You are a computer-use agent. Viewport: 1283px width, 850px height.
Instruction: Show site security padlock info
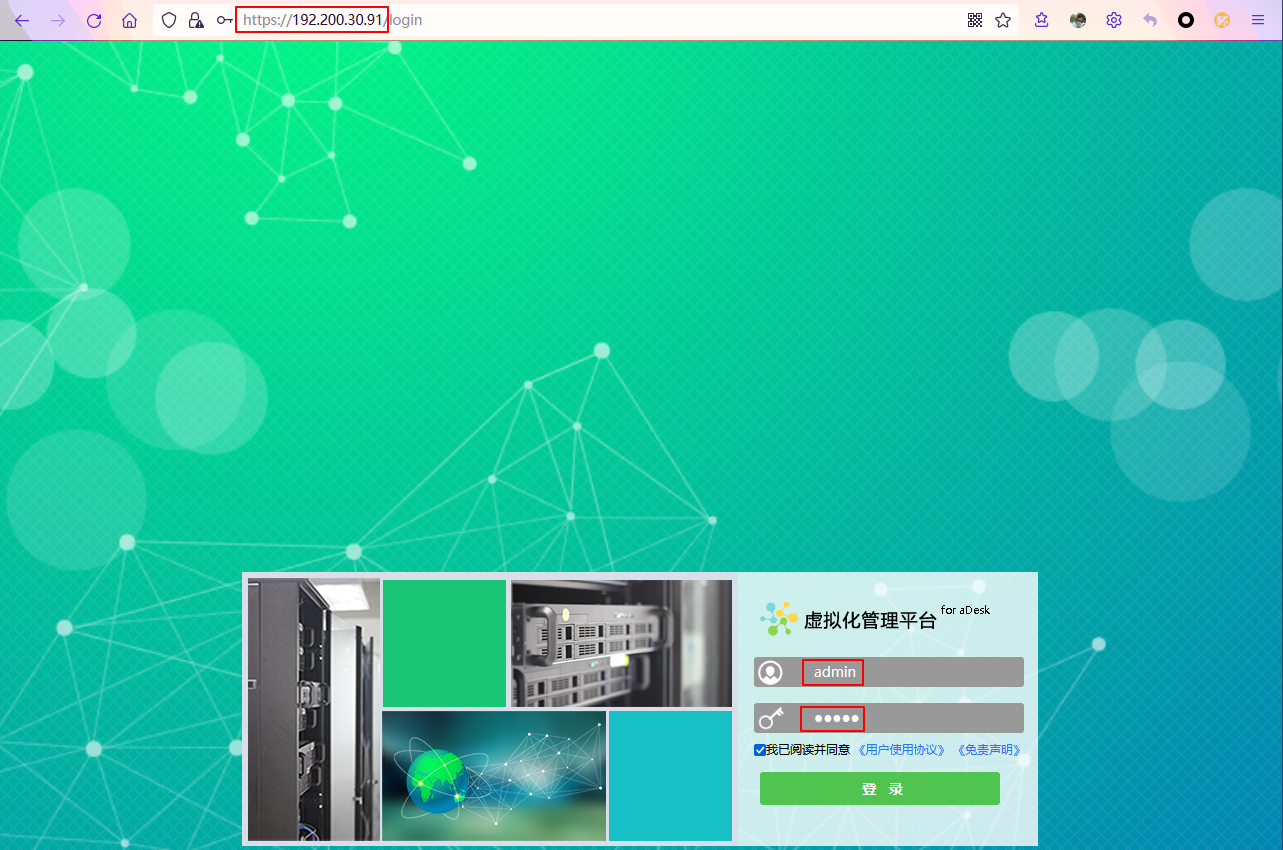(196, 20)
